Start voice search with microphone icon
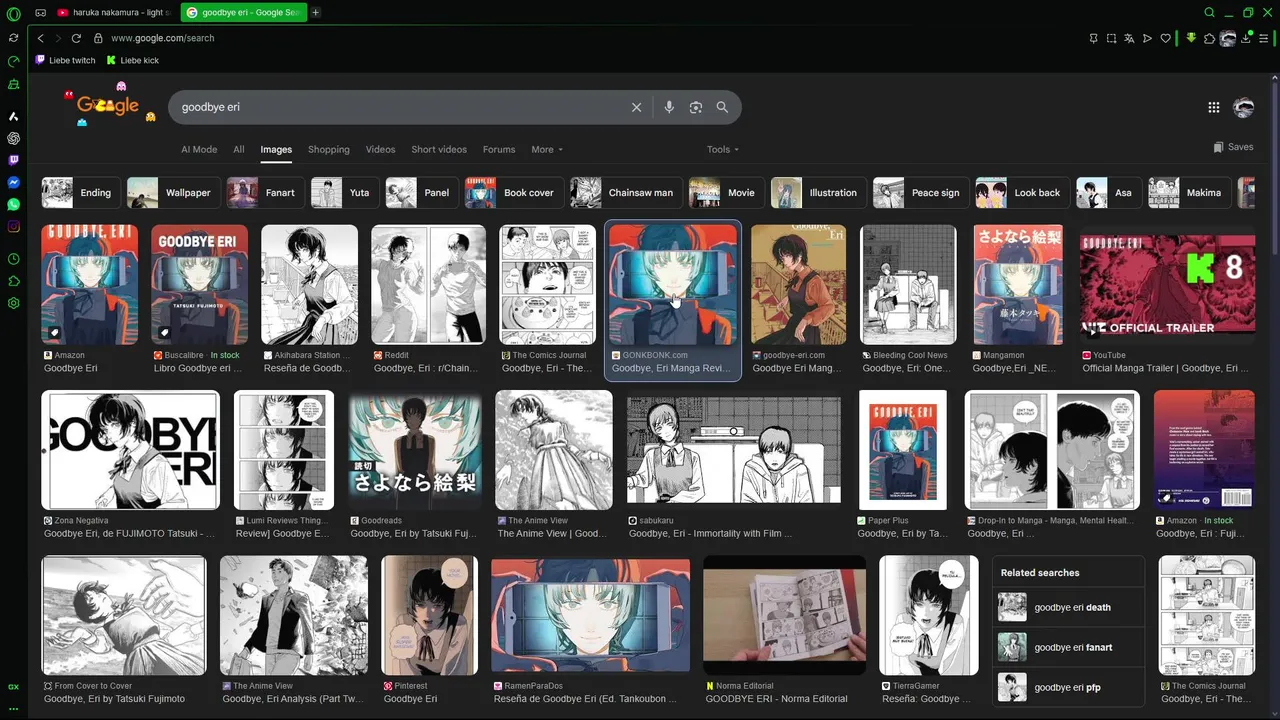 (669, 107)
